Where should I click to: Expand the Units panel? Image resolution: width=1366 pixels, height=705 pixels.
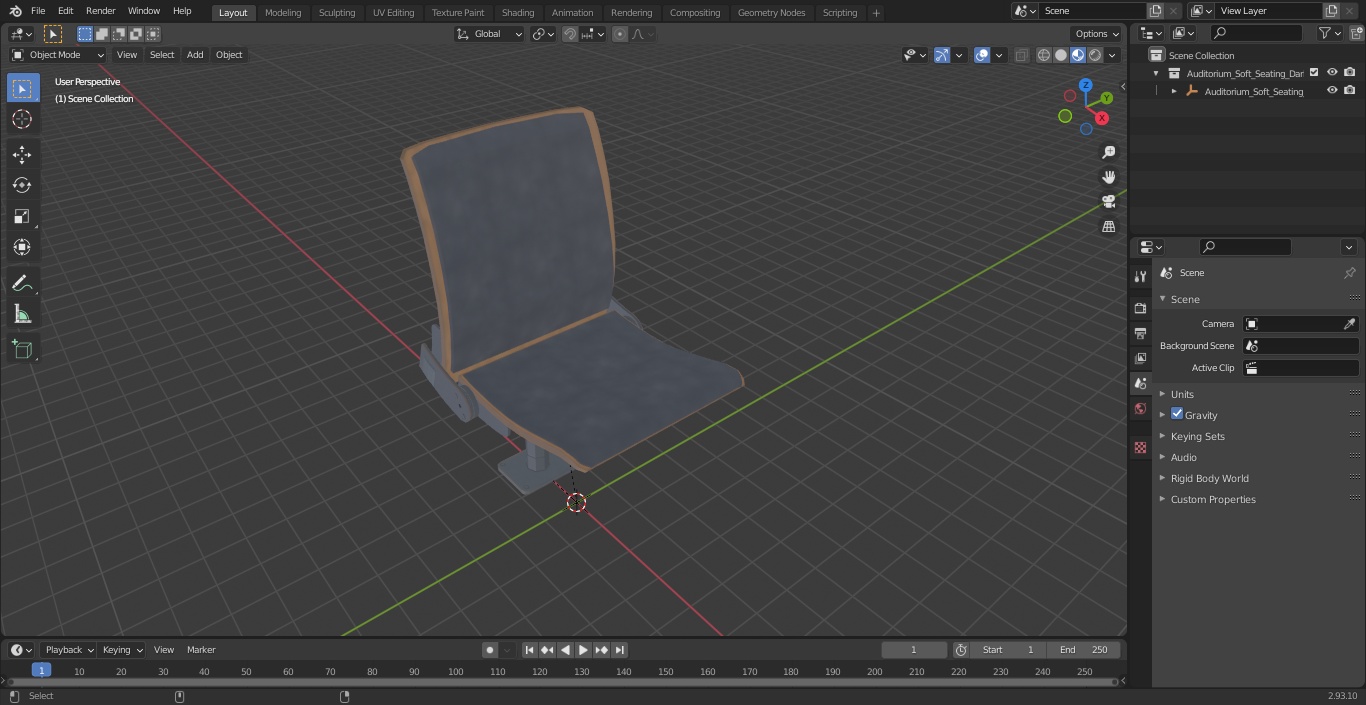click(1182, 394)
